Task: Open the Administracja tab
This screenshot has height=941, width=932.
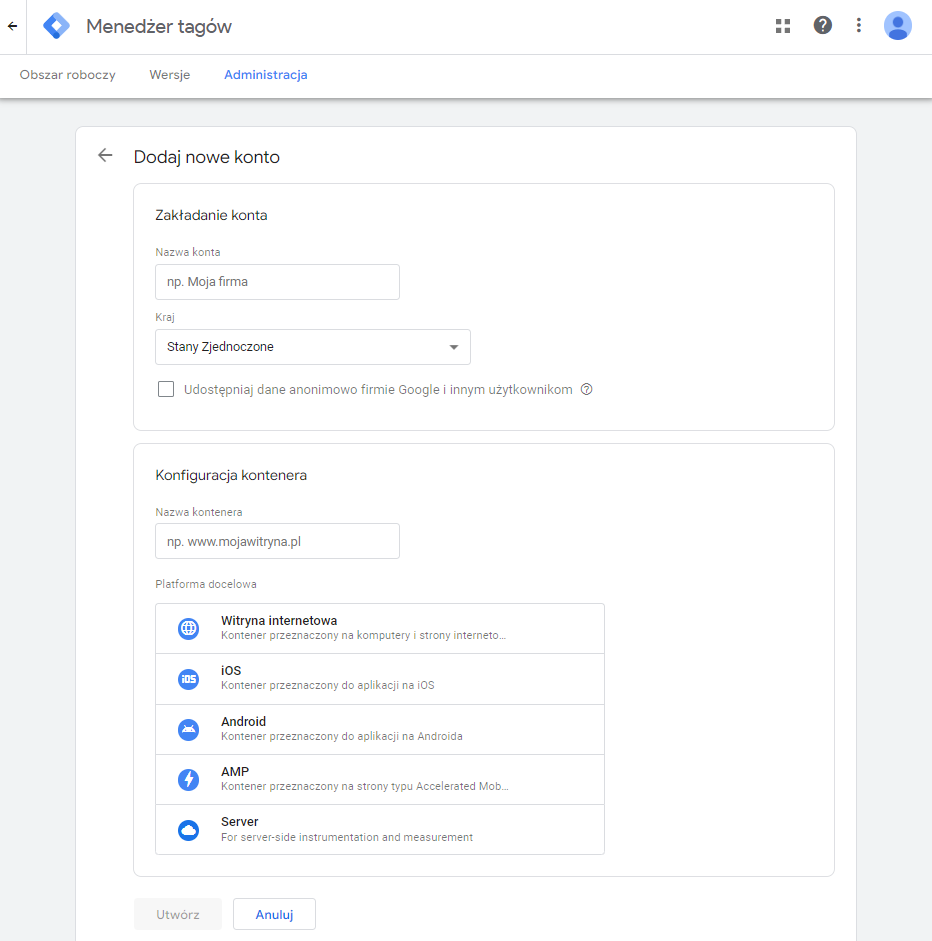Action: pyautogui.click(x=265, y=75)
